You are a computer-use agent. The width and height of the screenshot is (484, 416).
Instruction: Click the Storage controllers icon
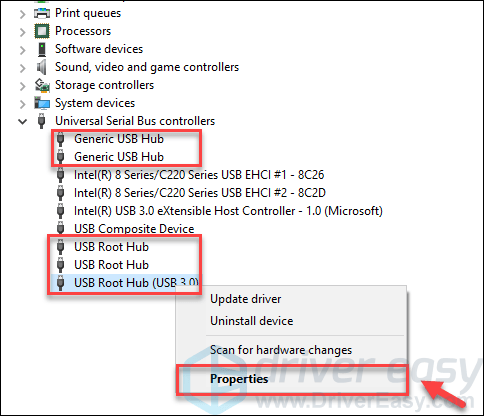(42, 85)
